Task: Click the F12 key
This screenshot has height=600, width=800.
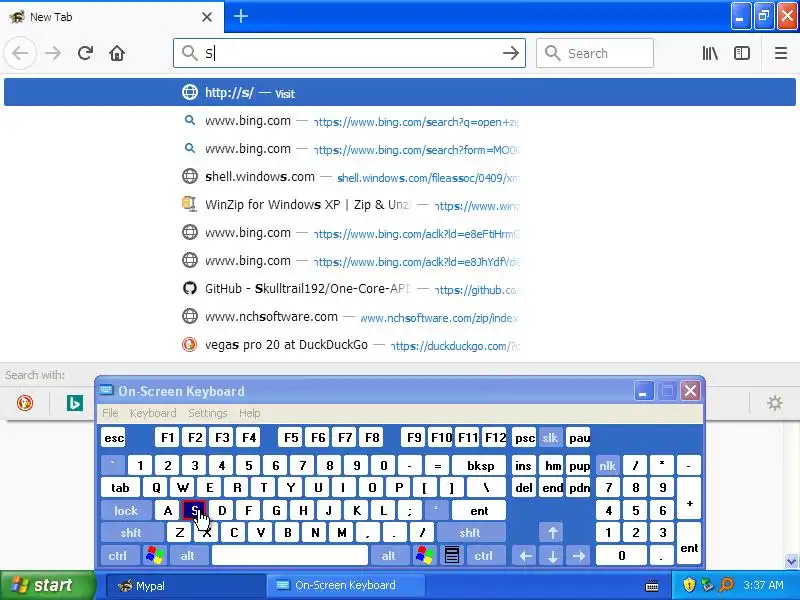Action: point(495,438)
